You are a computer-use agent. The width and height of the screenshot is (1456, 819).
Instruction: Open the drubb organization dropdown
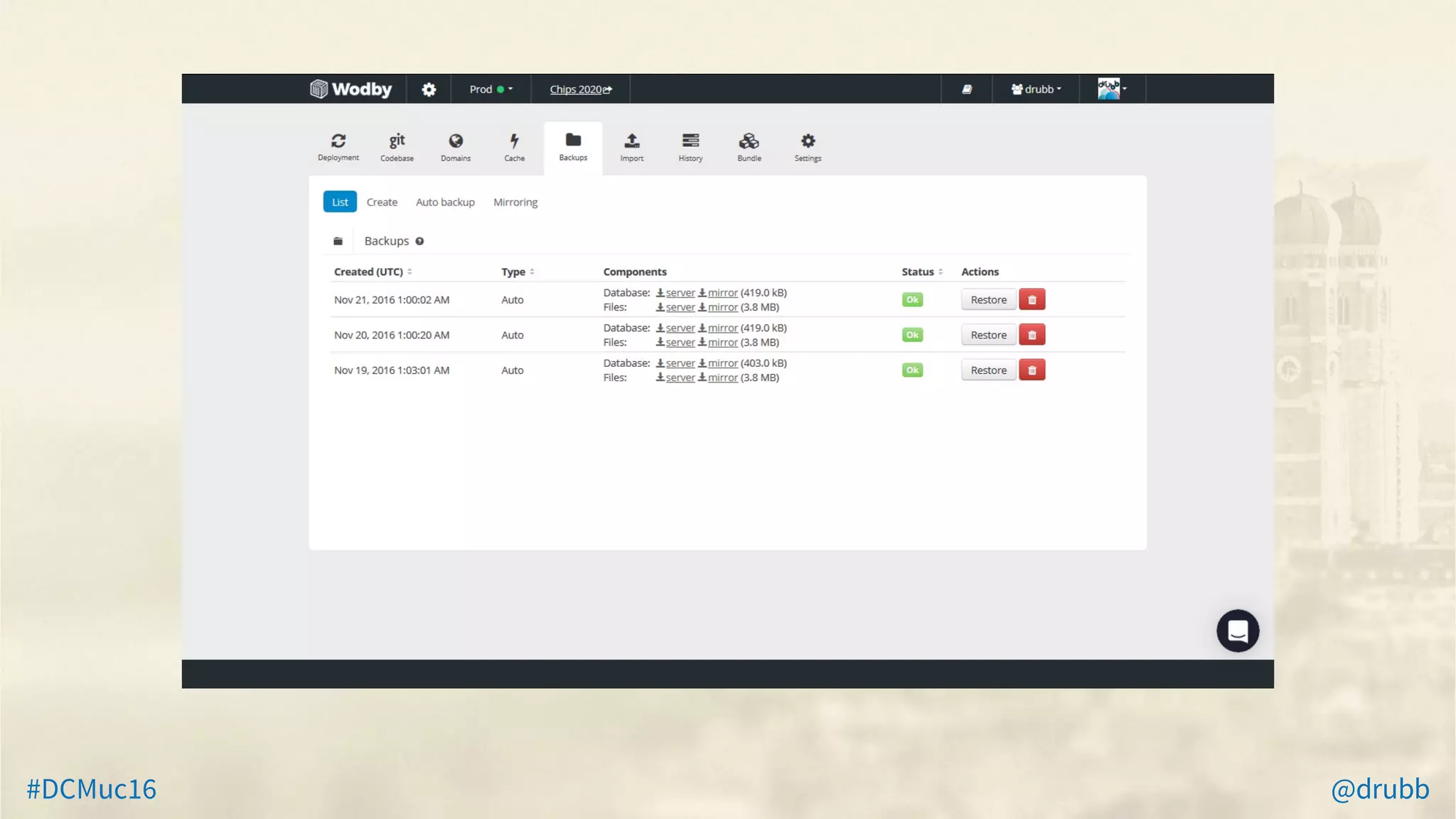(1036, 90)
